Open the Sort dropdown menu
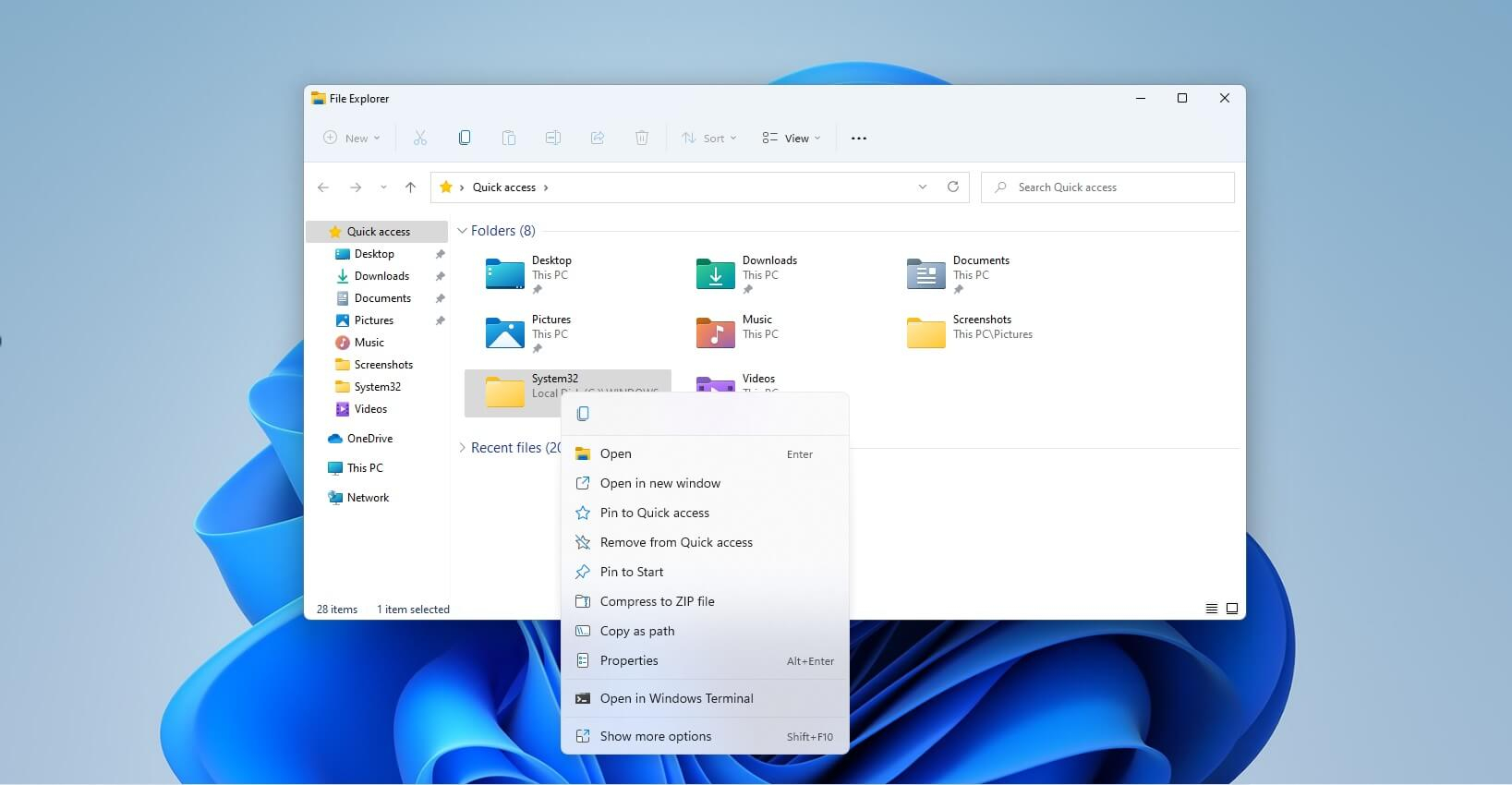Viewport: 1512px width, 785px height. [x=709, y=139]
